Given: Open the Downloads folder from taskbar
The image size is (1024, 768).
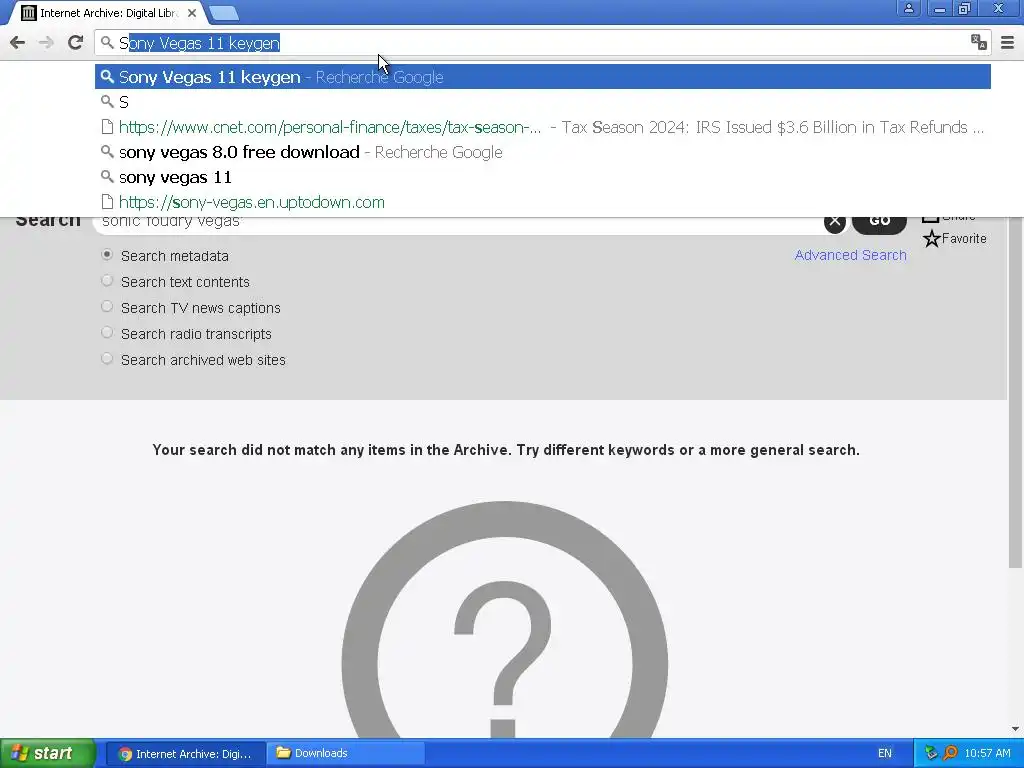Looking at the screenshot, I should (x=346, y=754).
